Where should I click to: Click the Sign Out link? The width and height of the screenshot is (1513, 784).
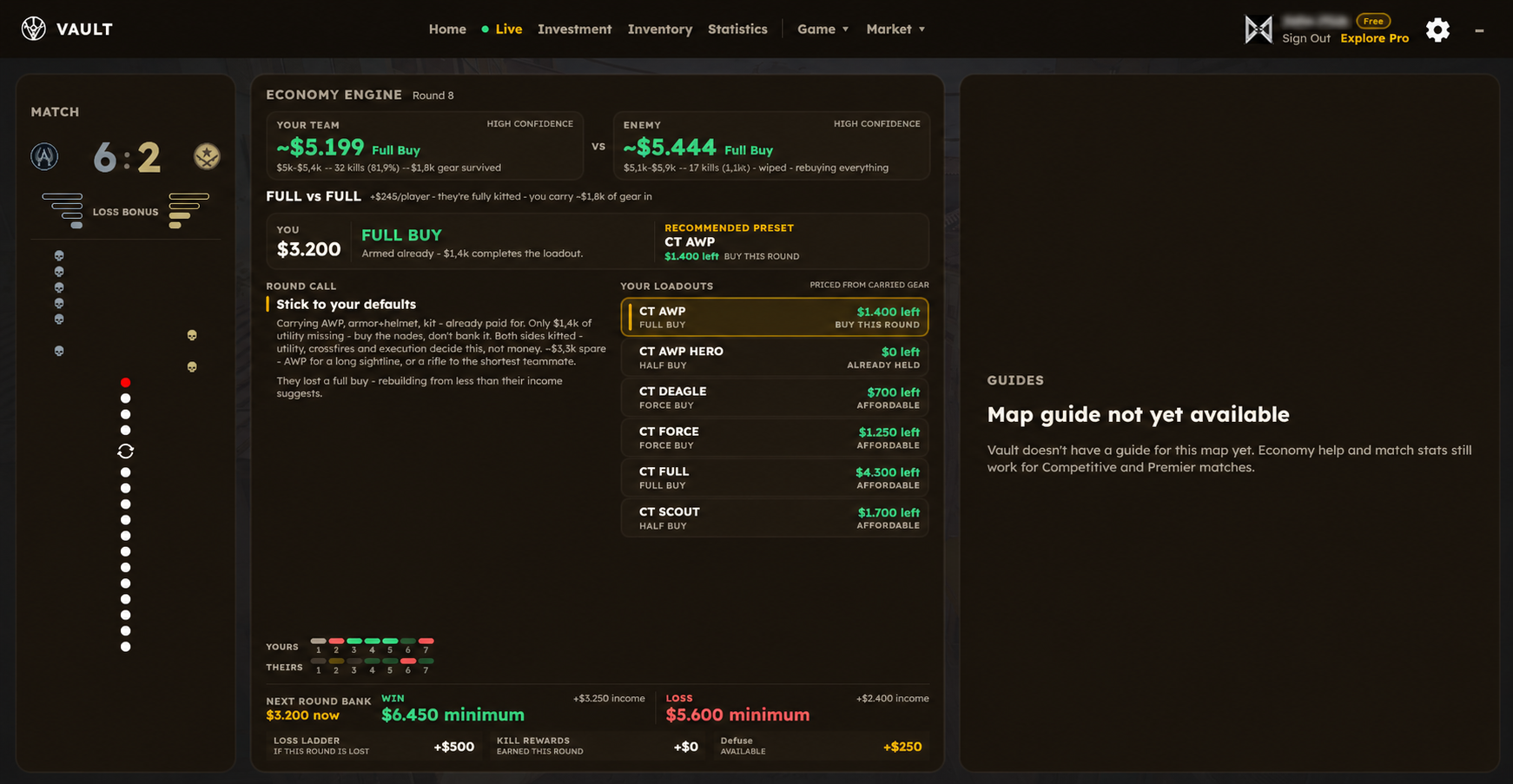[x=1305, y=38]
